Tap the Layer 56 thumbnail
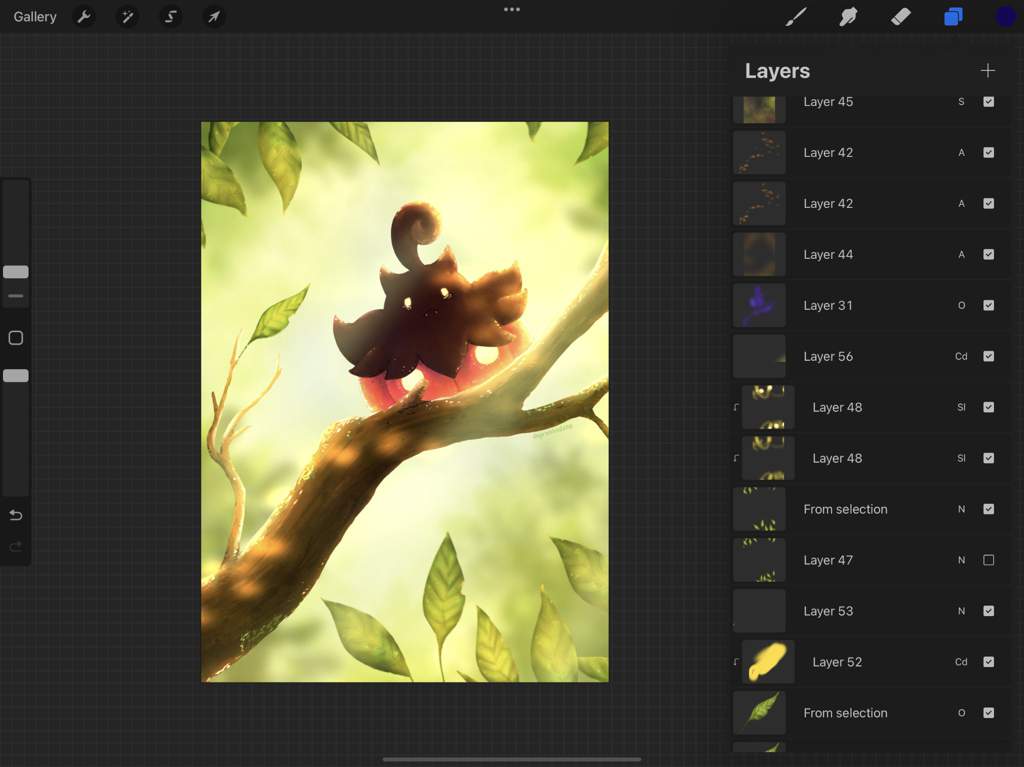The height and width of the screenshot is (767, 1024). pos(759,356)
